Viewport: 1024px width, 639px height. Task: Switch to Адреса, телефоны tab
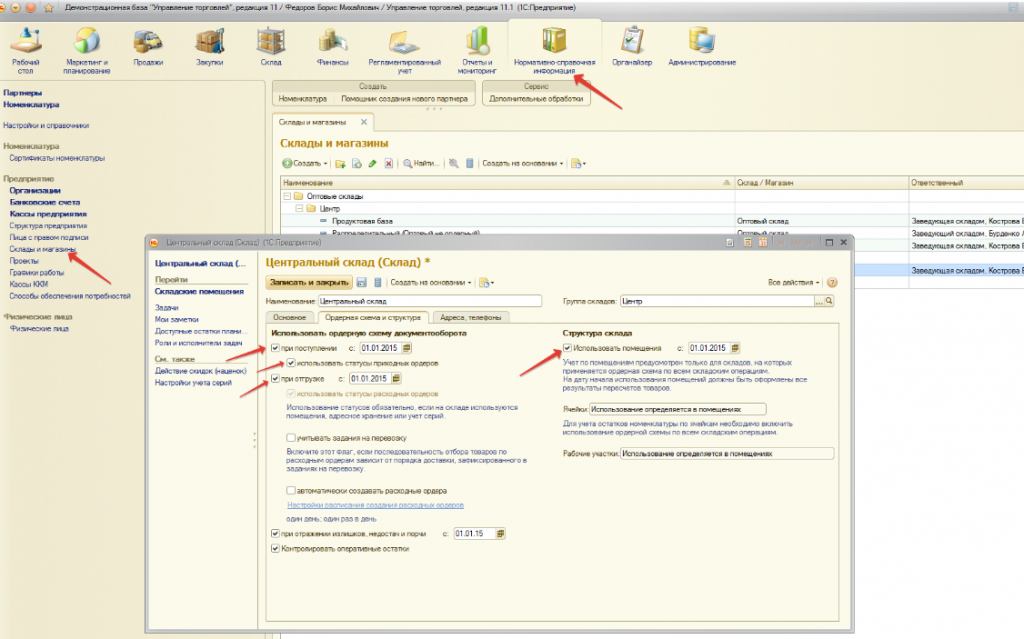click(471, 318)
